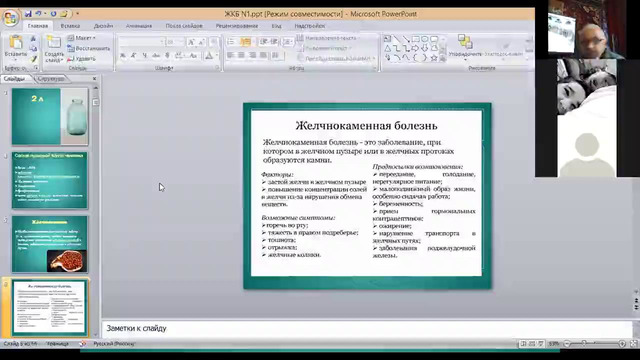Image resolution: width=640 pixels, height=360 pixels.
Task: Open the Change Case Aa dropdown
Action: (193, 56)
